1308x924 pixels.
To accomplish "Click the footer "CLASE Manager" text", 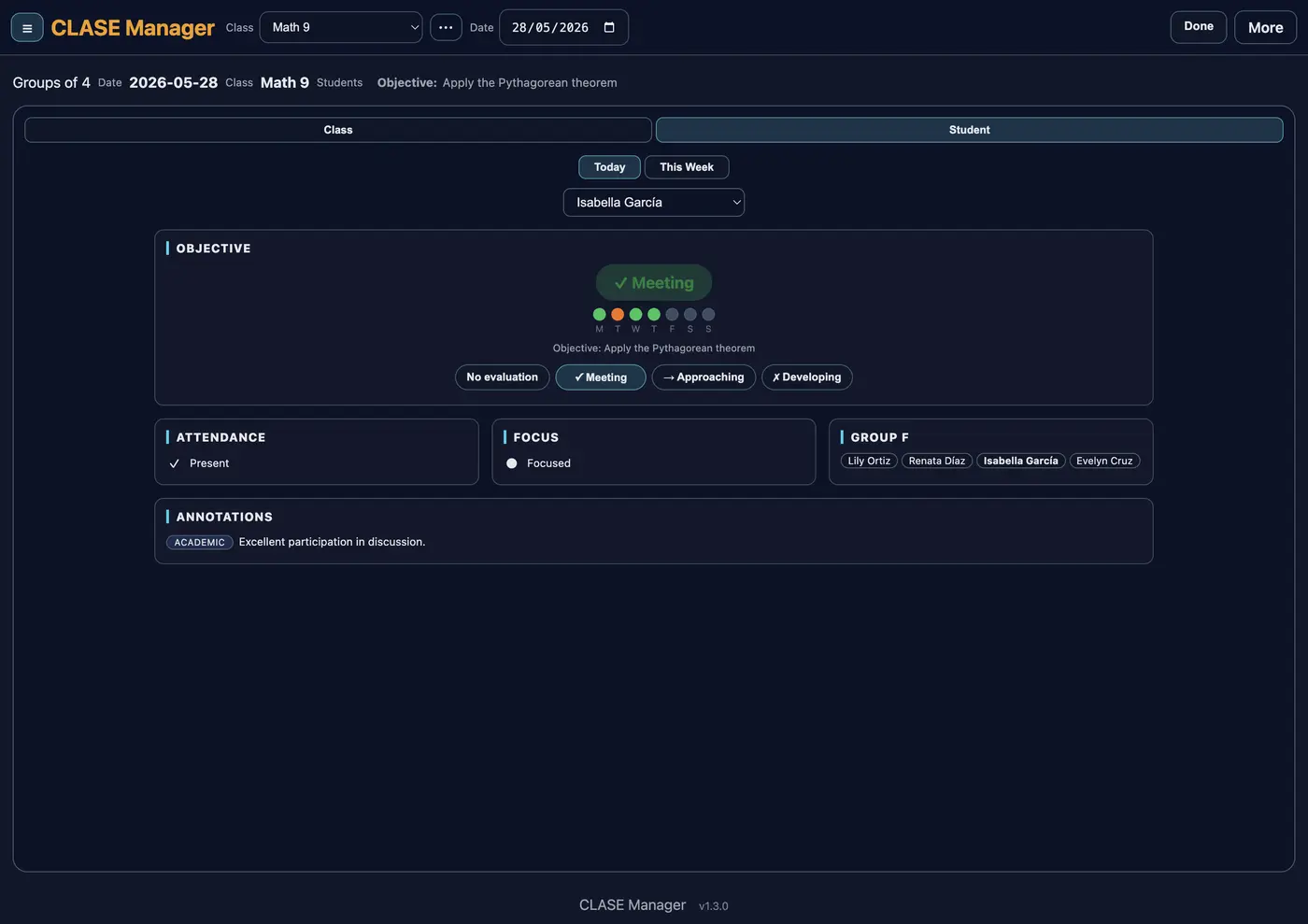I will tap(633, 905).
